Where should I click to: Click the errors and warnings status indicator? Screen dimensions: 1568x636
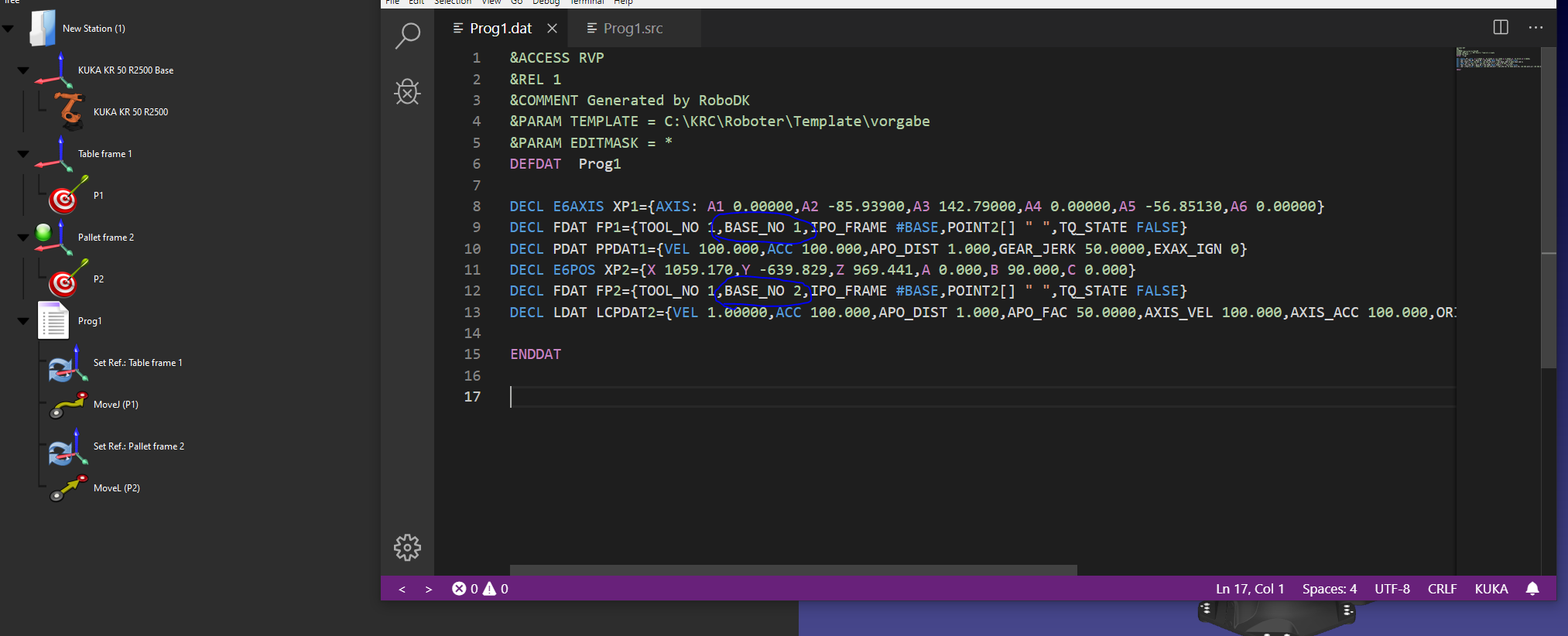480,589
